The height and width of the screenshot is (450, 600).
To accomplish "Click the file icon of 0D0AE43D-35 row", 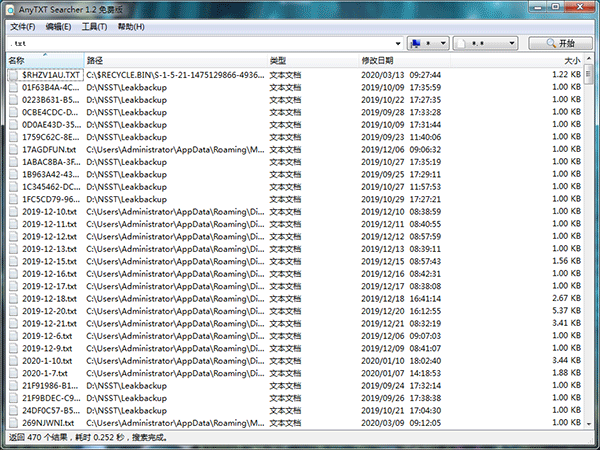I will click(x=13, y=125).
